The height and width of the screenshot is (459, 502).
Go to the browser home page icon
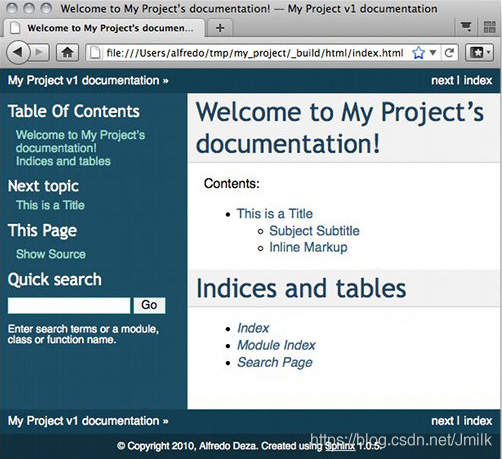pos(67,52)
